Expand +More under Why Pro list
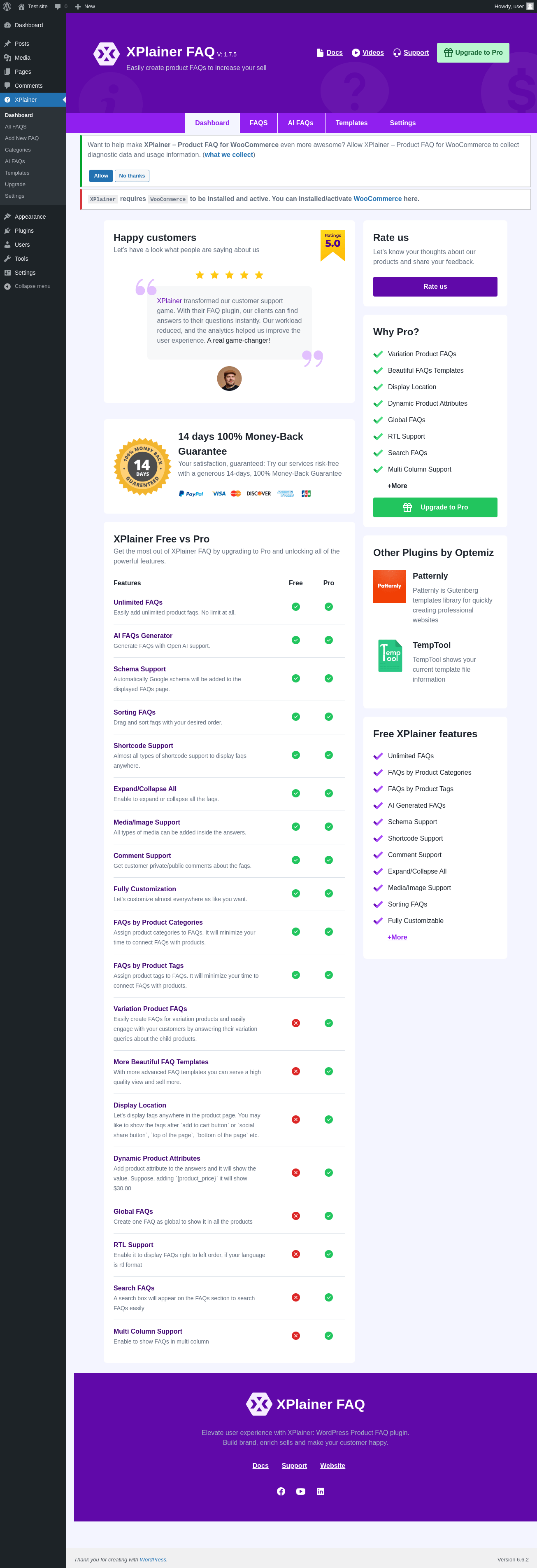The height and width of the screenshot is (1568, 537). tap(397, 486)
